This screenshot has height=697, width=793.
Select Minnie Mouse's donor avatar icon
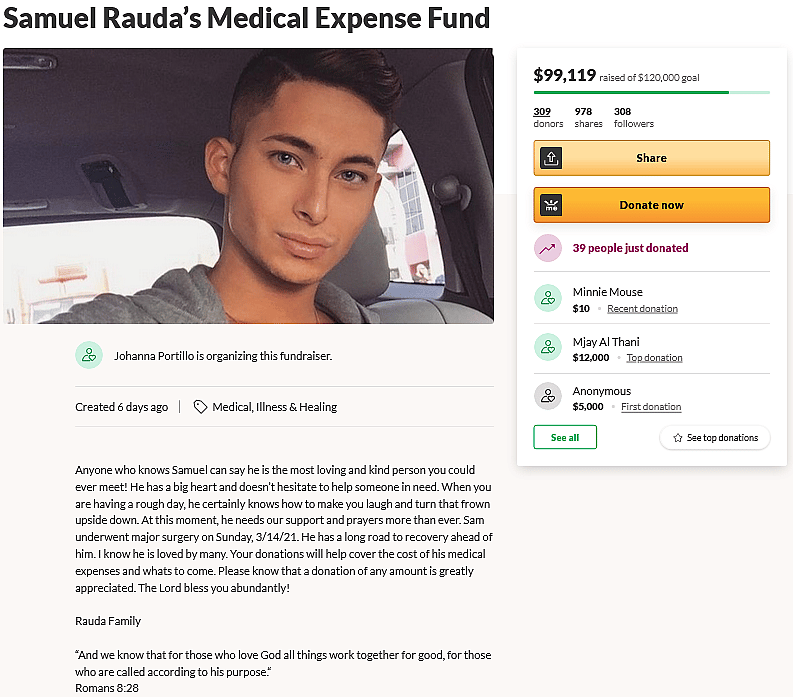coord(547,297)
